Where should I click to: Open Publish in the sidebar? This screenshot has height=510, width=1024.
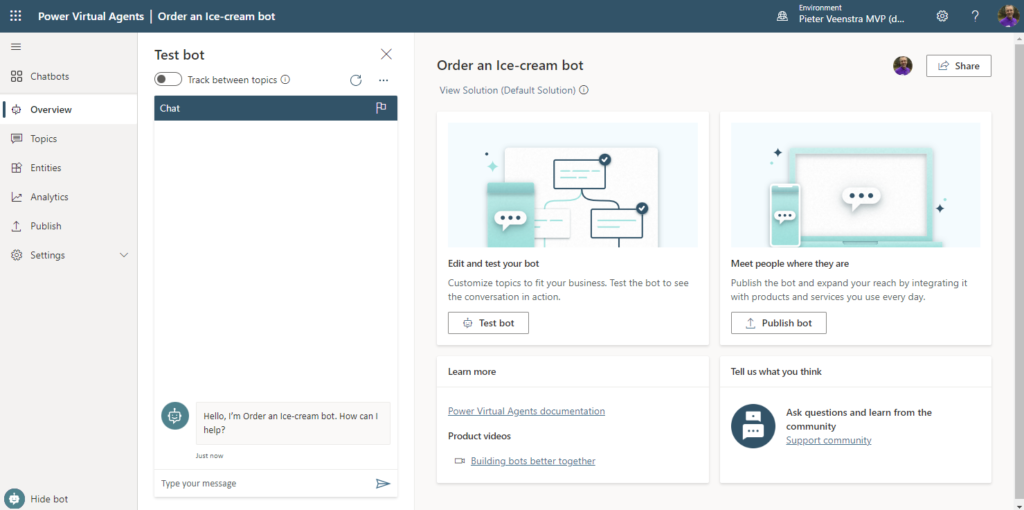69,226
